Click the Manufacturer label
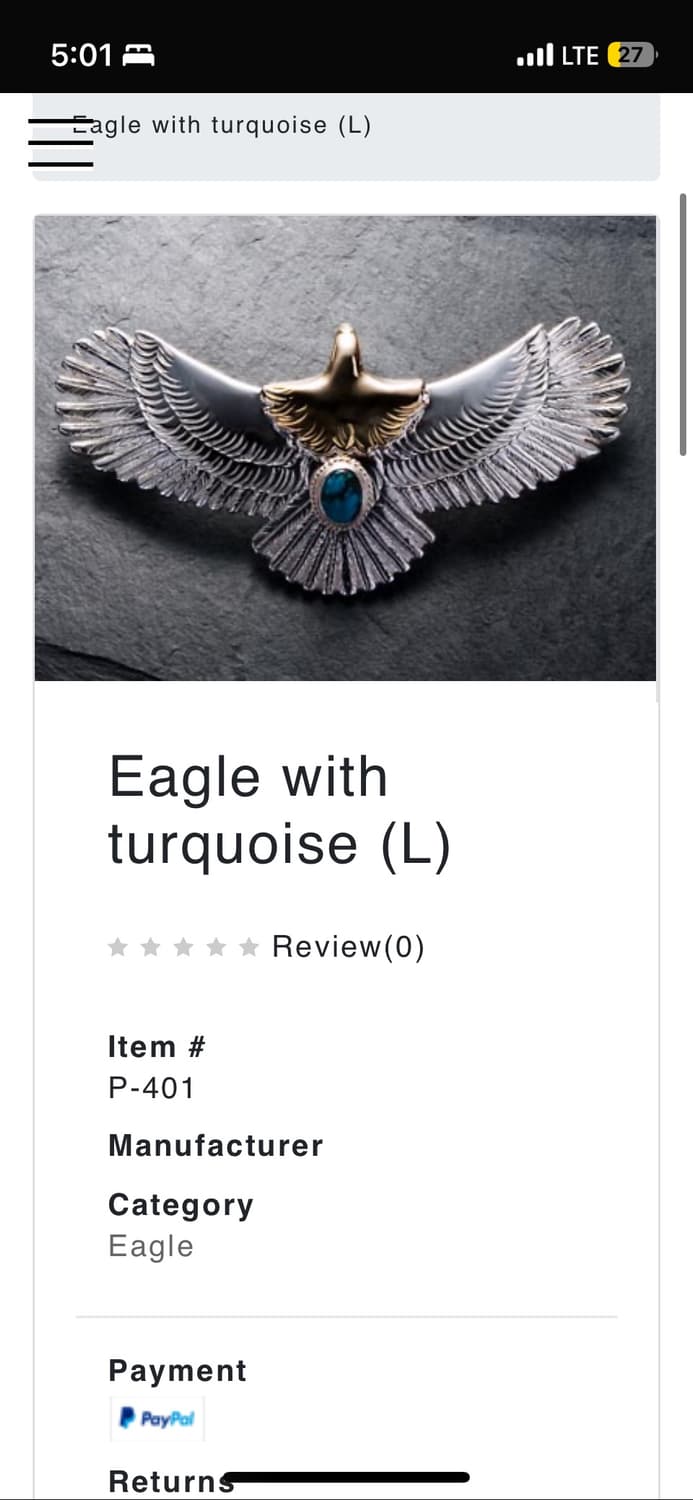Image resolution: width=693 pixels, height=1500 pixels. tap(215, 1146)
